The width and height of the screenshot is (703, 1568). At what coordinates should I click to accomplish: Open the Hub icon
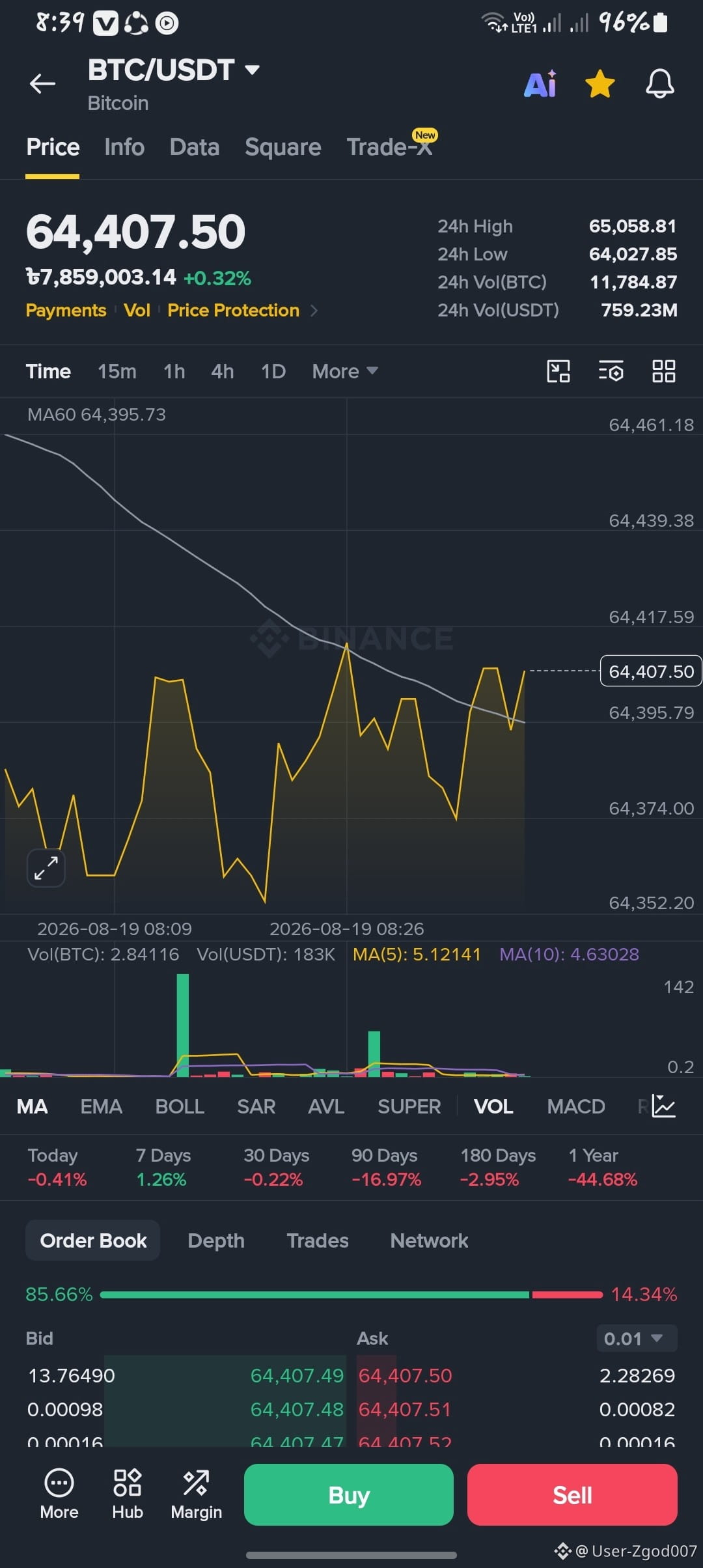[x=128, y=1494]
